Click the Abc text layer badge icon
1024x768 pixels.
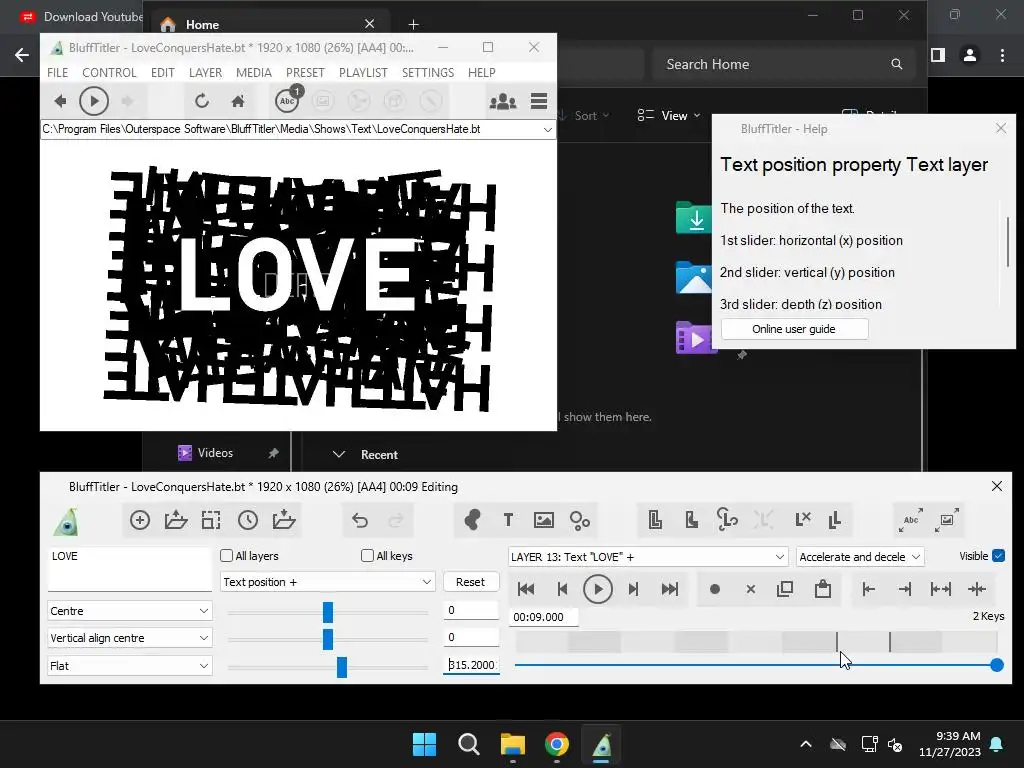tap(288, 100)
